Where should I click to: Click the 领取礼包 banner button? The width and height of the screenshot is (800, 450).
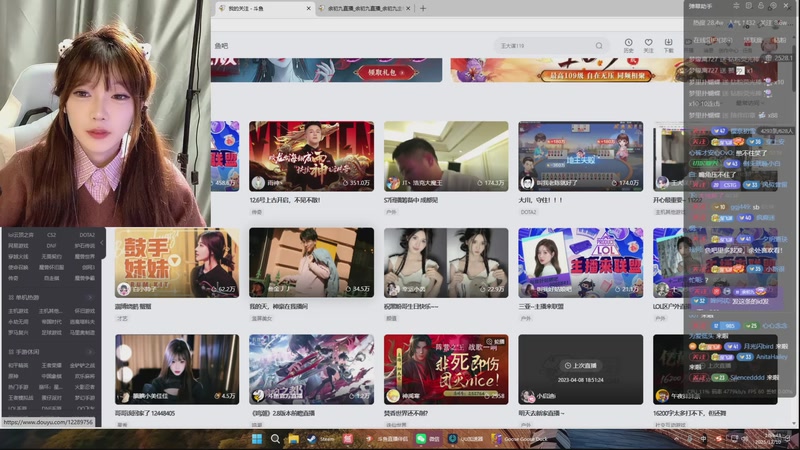(386, 72)
